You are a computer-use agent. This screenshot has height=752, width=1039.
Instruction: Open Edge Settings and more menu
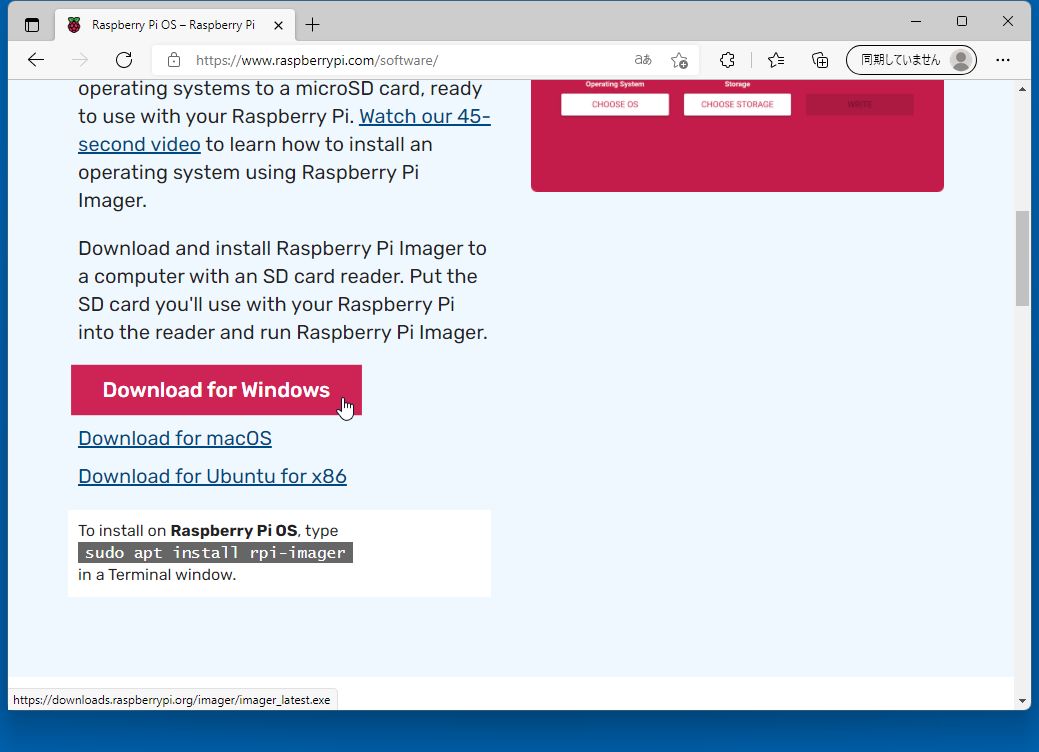[1003, 60]
